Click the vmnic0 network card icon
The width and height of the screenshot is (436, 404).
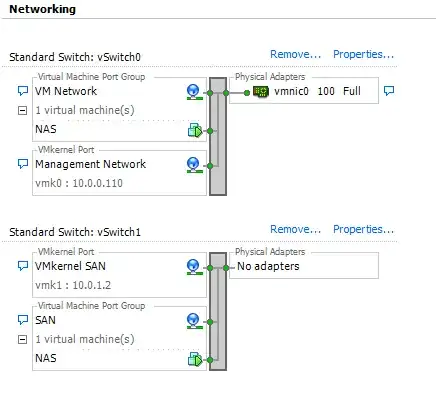261,91
